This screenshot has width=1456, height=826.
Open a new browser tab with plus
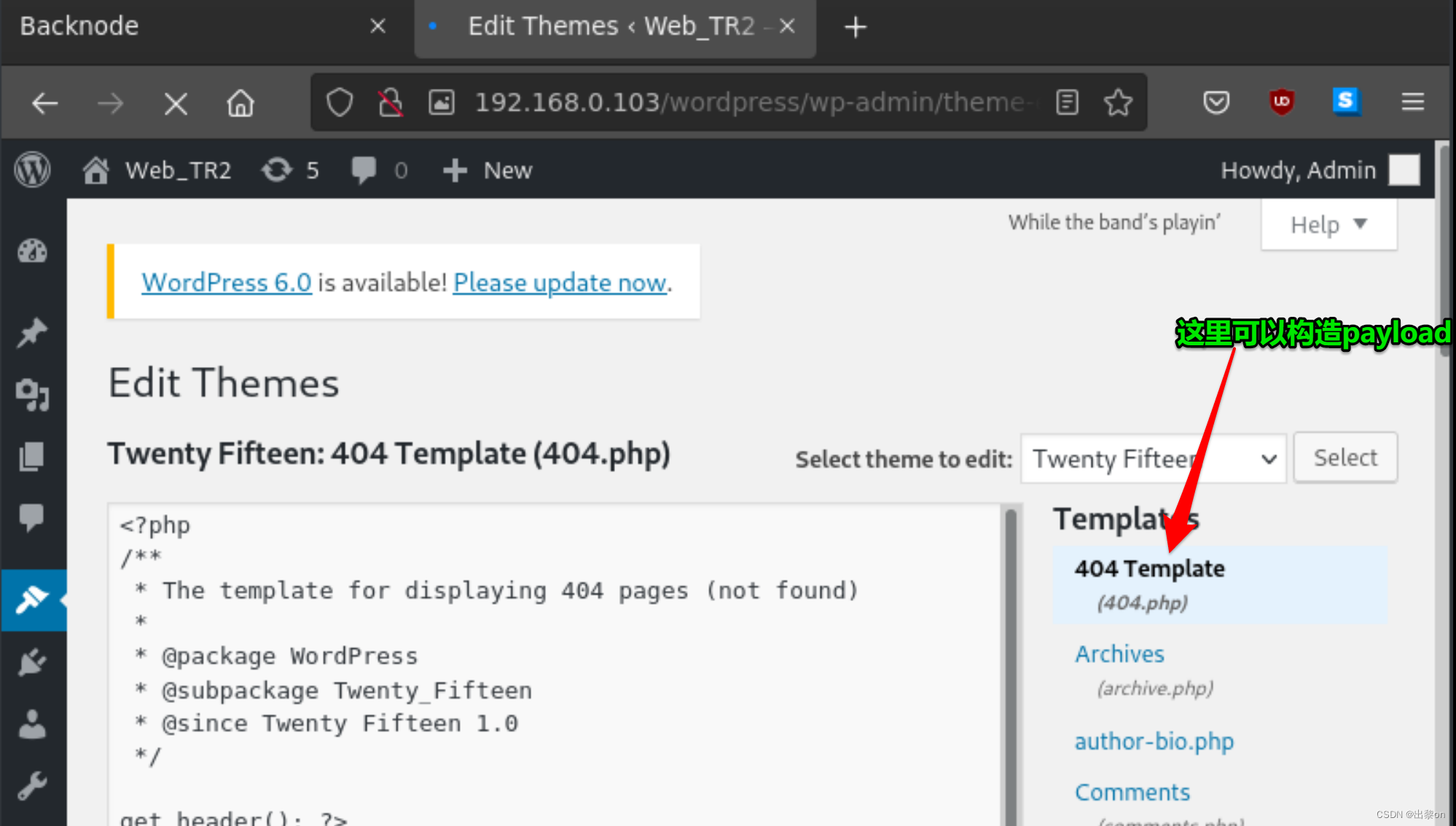tap(856, 27)
